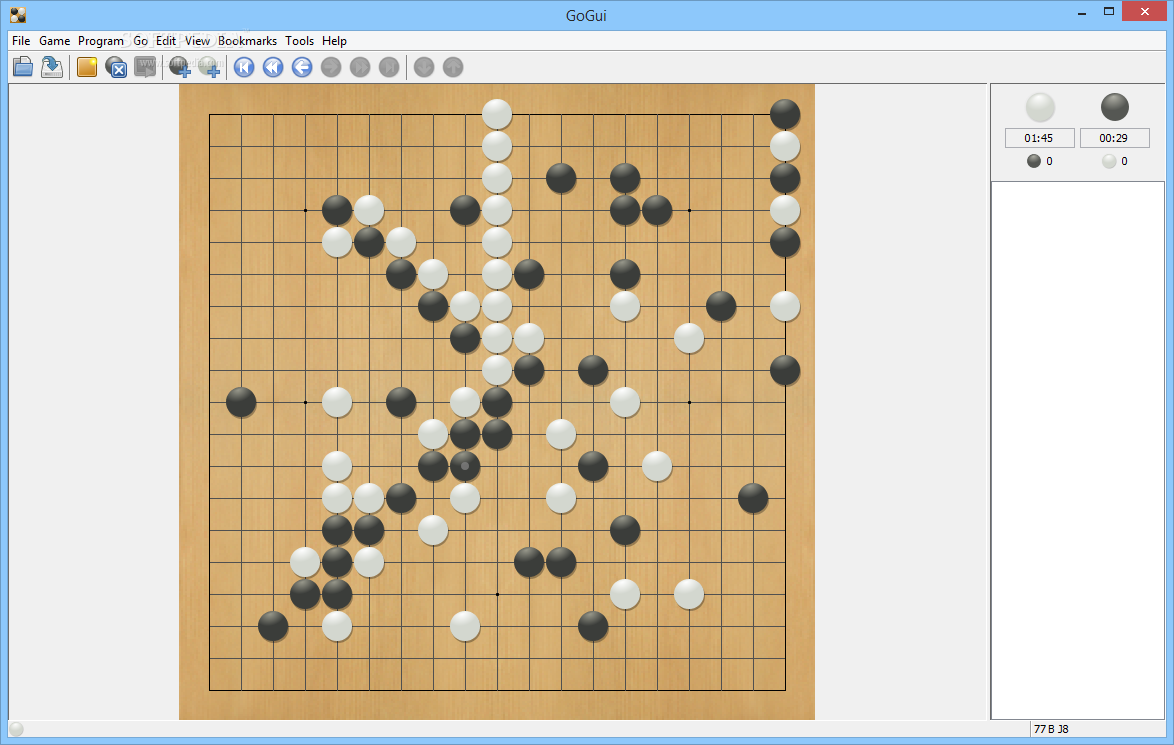Select the Setup White stones icon
The image size is (1174, 745).
click(210, 67)
